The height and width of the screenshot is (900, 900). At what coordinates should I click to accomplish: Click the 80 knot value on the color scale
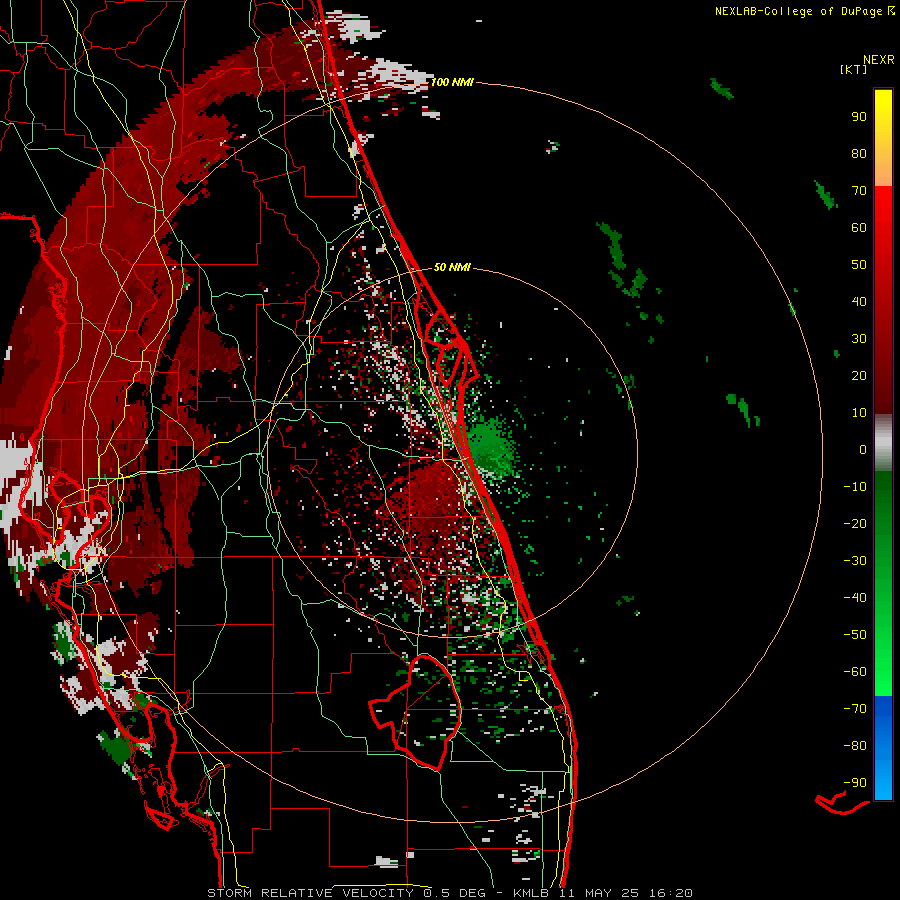tap(859, 153)
